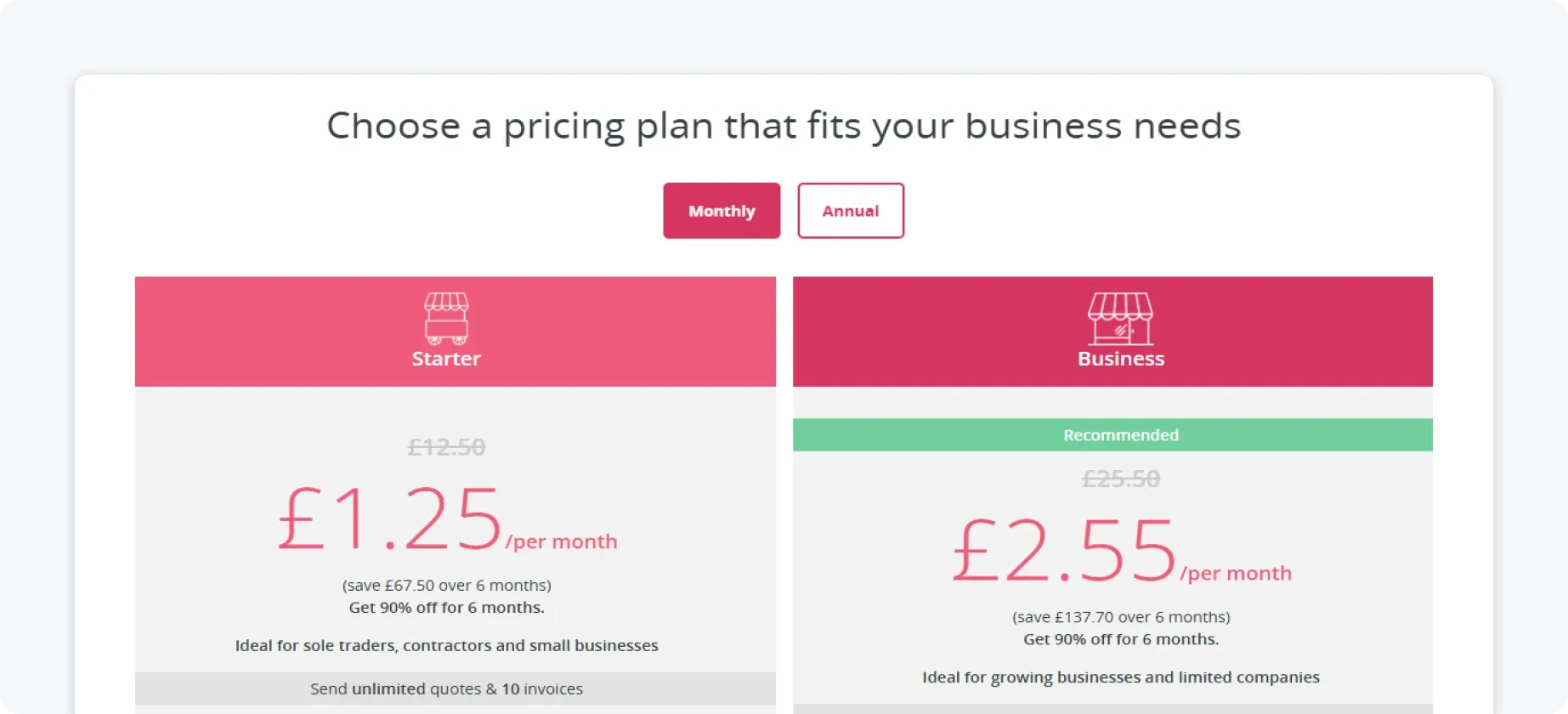Viewport: 1568px width, 714px height.
Task: Click Get 90% off for 6 months
Action: click(445, 607)
